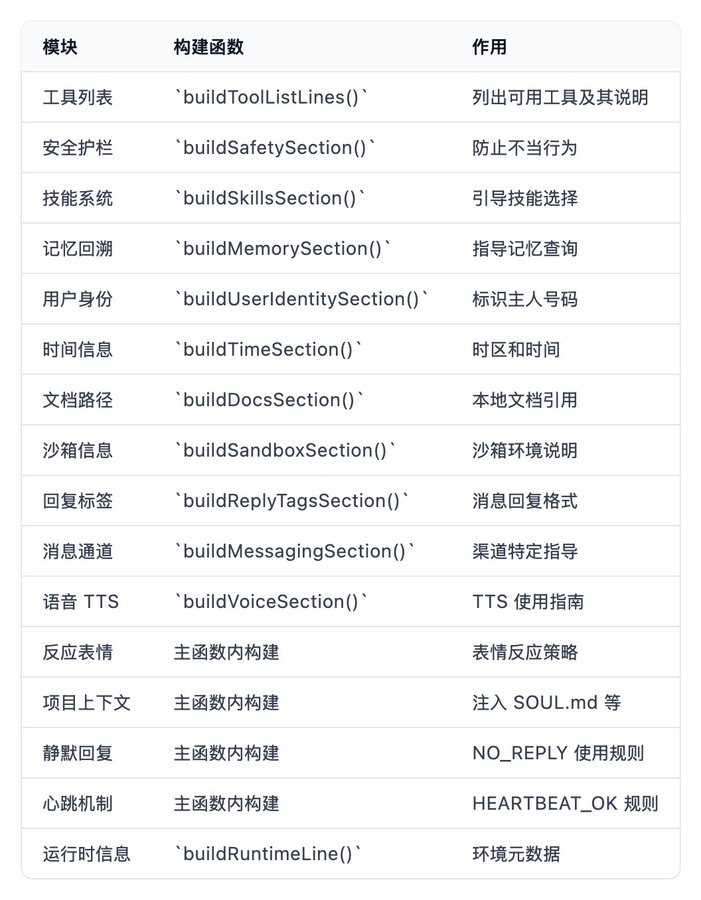Click the 模块 column header
Image resolution: width=701 pixels, height=900 pixels.
click(60, 47)
